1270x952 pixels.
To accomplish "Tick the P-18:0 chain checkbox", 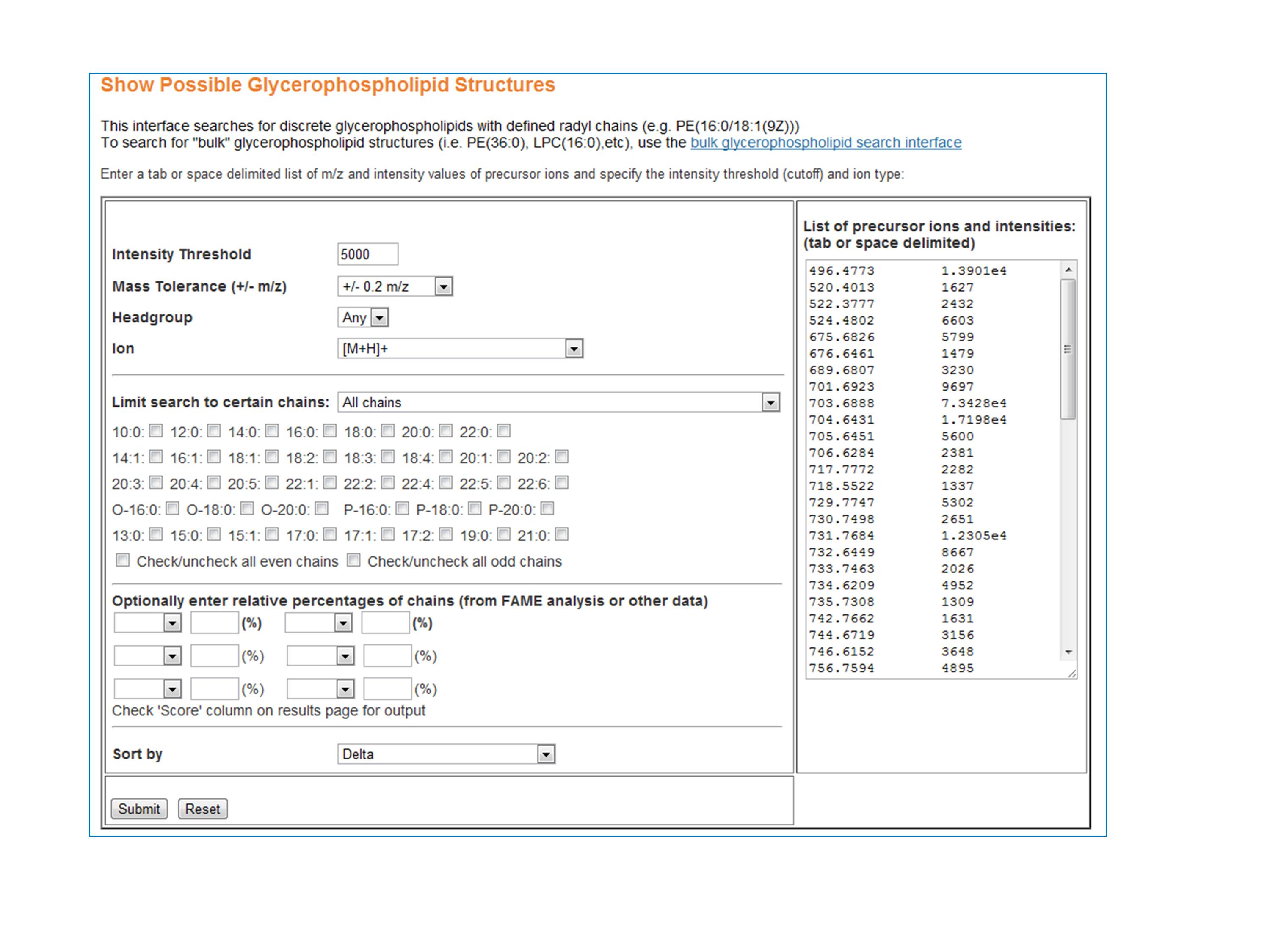I will coord(474,508).
